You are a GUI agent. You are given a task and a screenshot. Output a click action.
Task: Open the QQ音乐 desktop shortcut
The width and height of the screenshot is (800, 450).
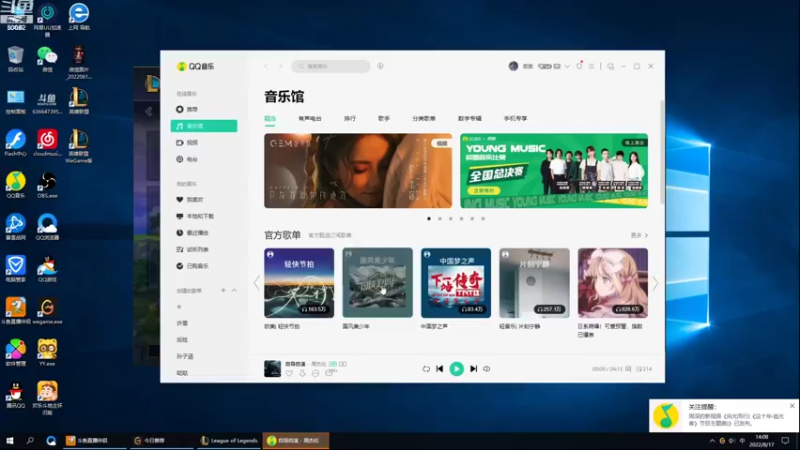(x=16, y=185)
